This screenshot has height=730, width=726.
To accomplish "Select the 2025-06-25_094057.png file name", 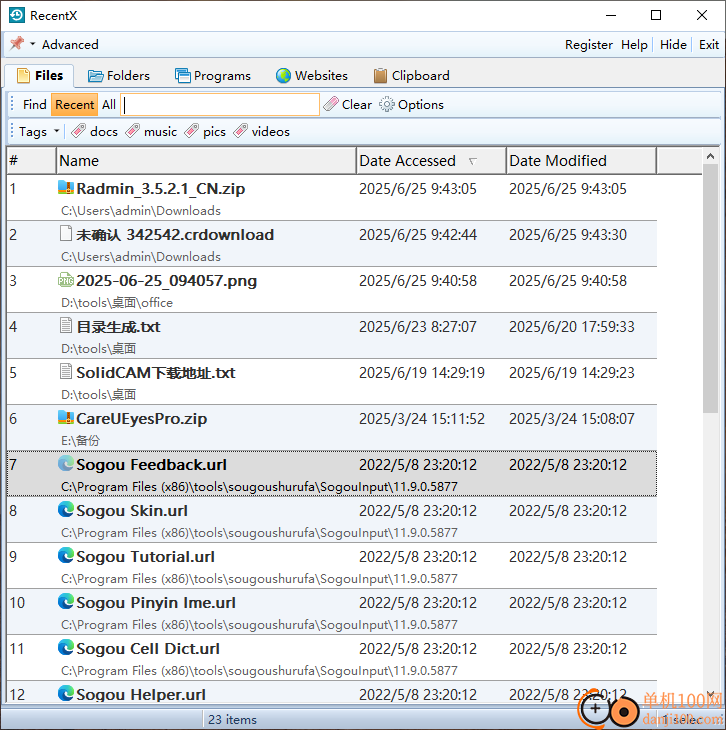I will tap(167, 281).
